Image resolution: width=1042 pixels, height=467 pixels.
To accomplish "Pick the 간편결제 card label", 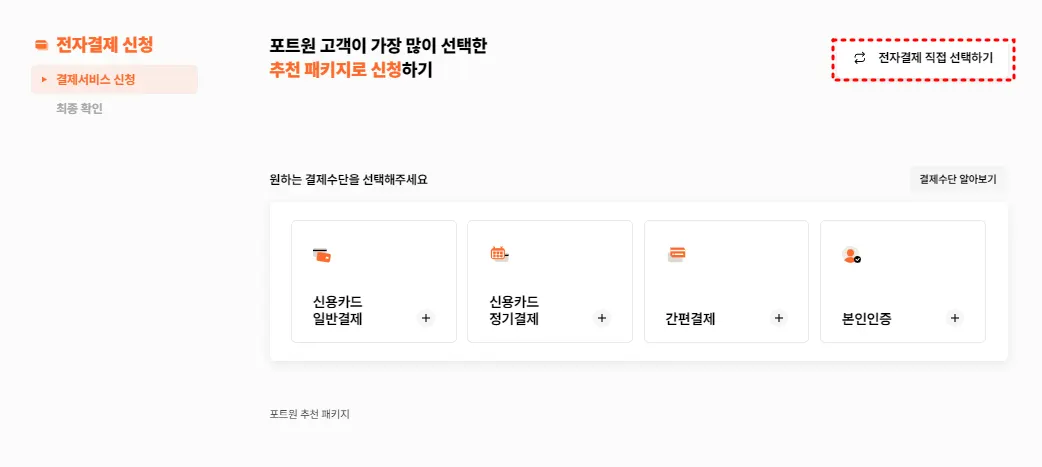I will (x=690, y=320).
